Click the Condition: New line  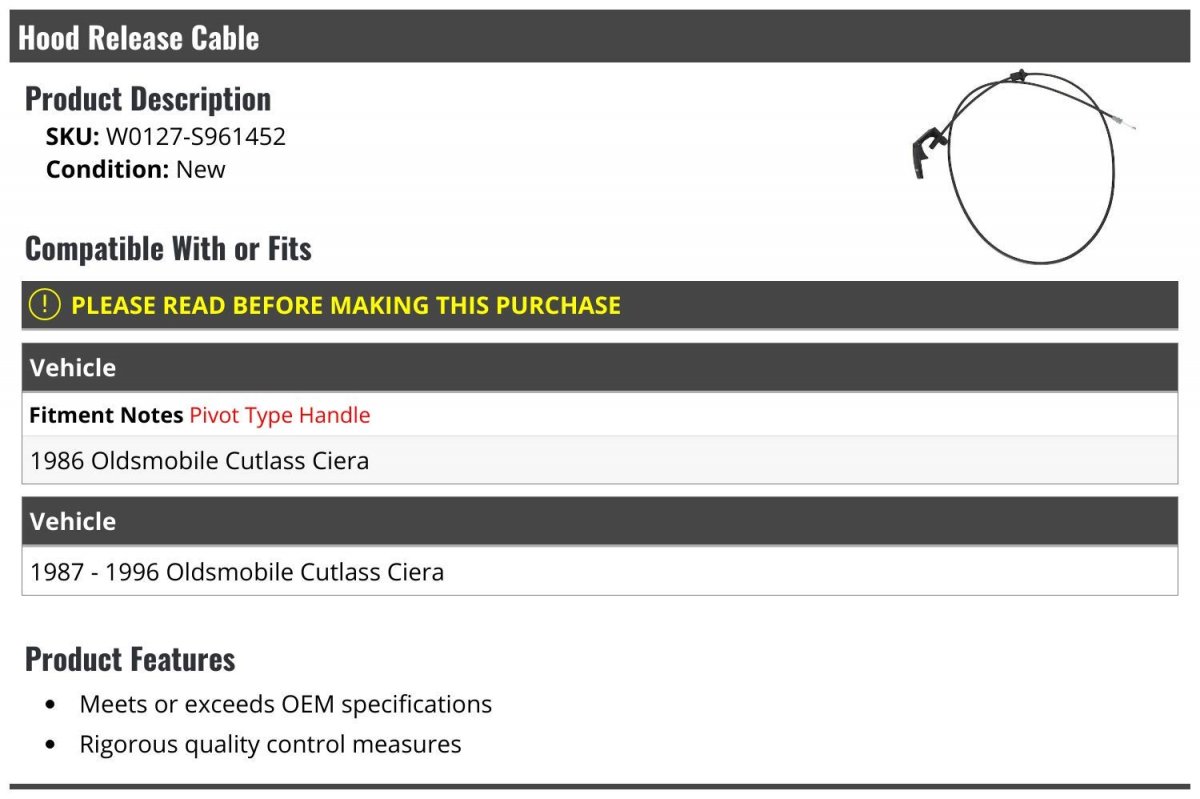pyautogui.click(x=136, y=169)
